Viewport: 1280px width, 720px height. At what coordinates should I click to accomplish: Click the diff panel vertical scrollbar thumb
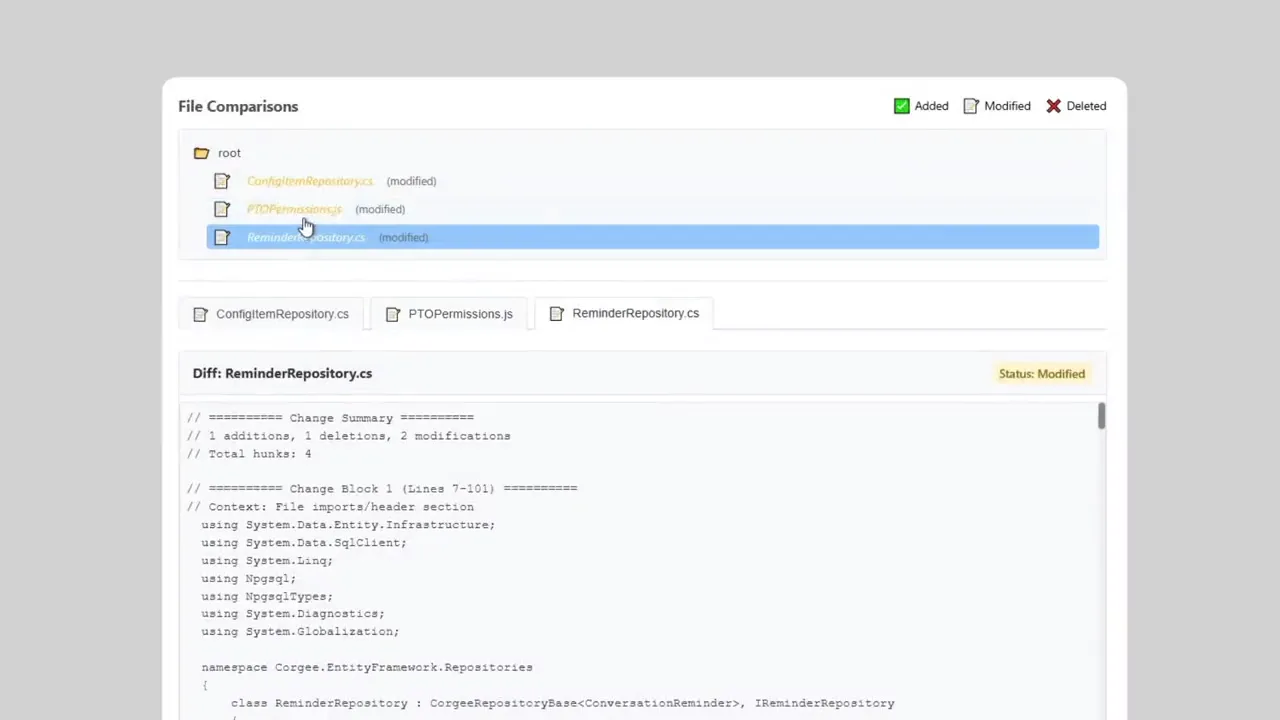(1101, 417)
